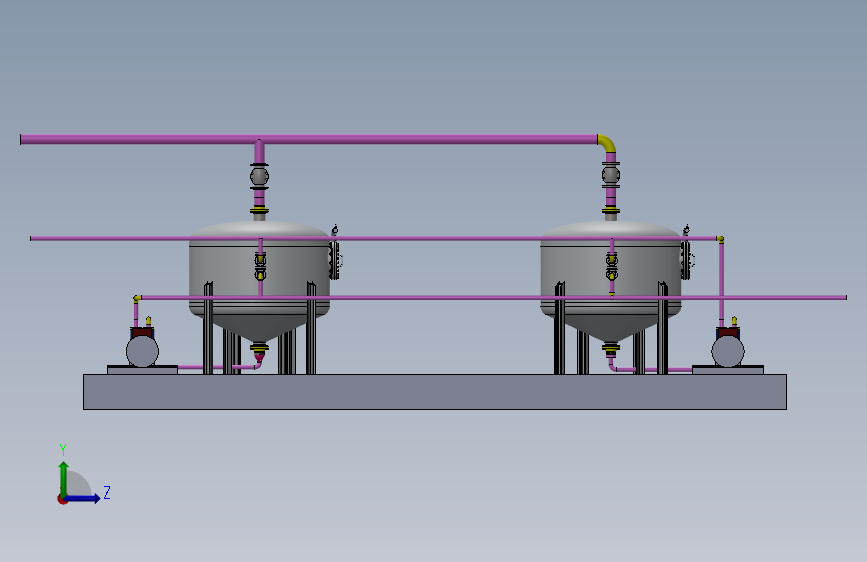867x562 pixels.
Task: Pick the side manhole flange on left tank
Action: [334, 260]
